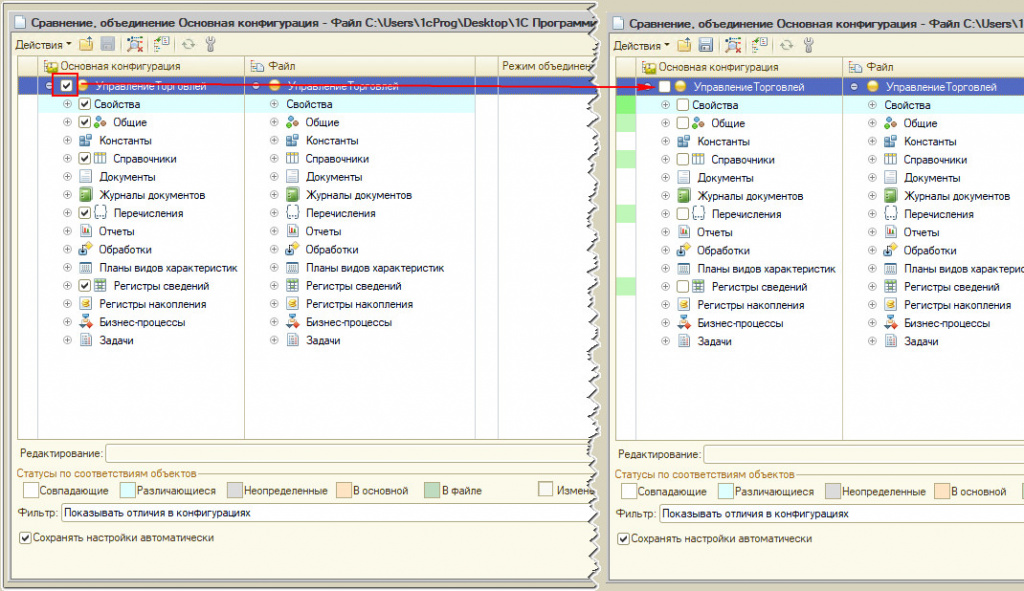Expand Отчеты node in left window main configuration

click(x=67, y=231)
